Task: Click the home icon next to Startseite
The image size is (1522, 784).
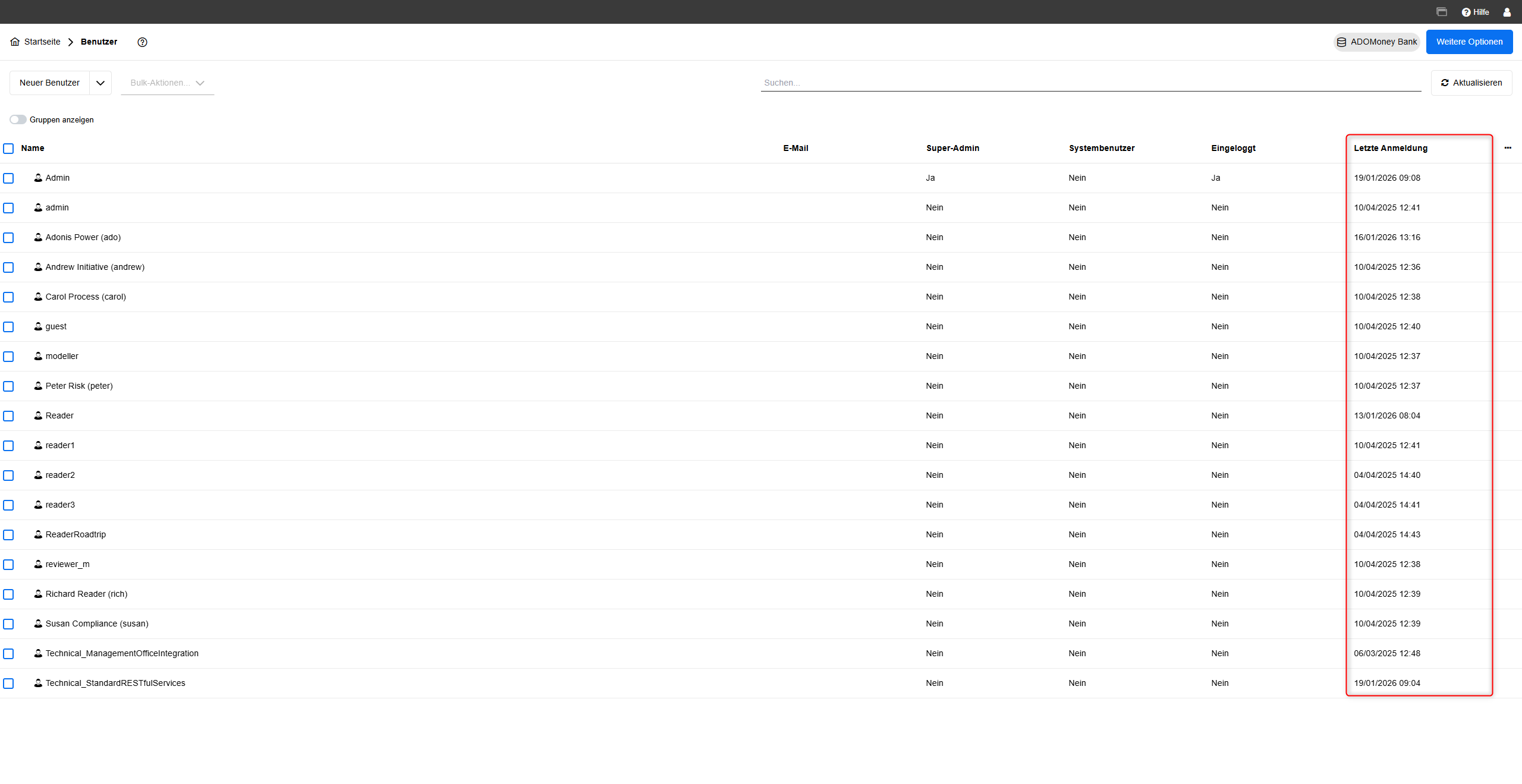Action: point(15,42)
